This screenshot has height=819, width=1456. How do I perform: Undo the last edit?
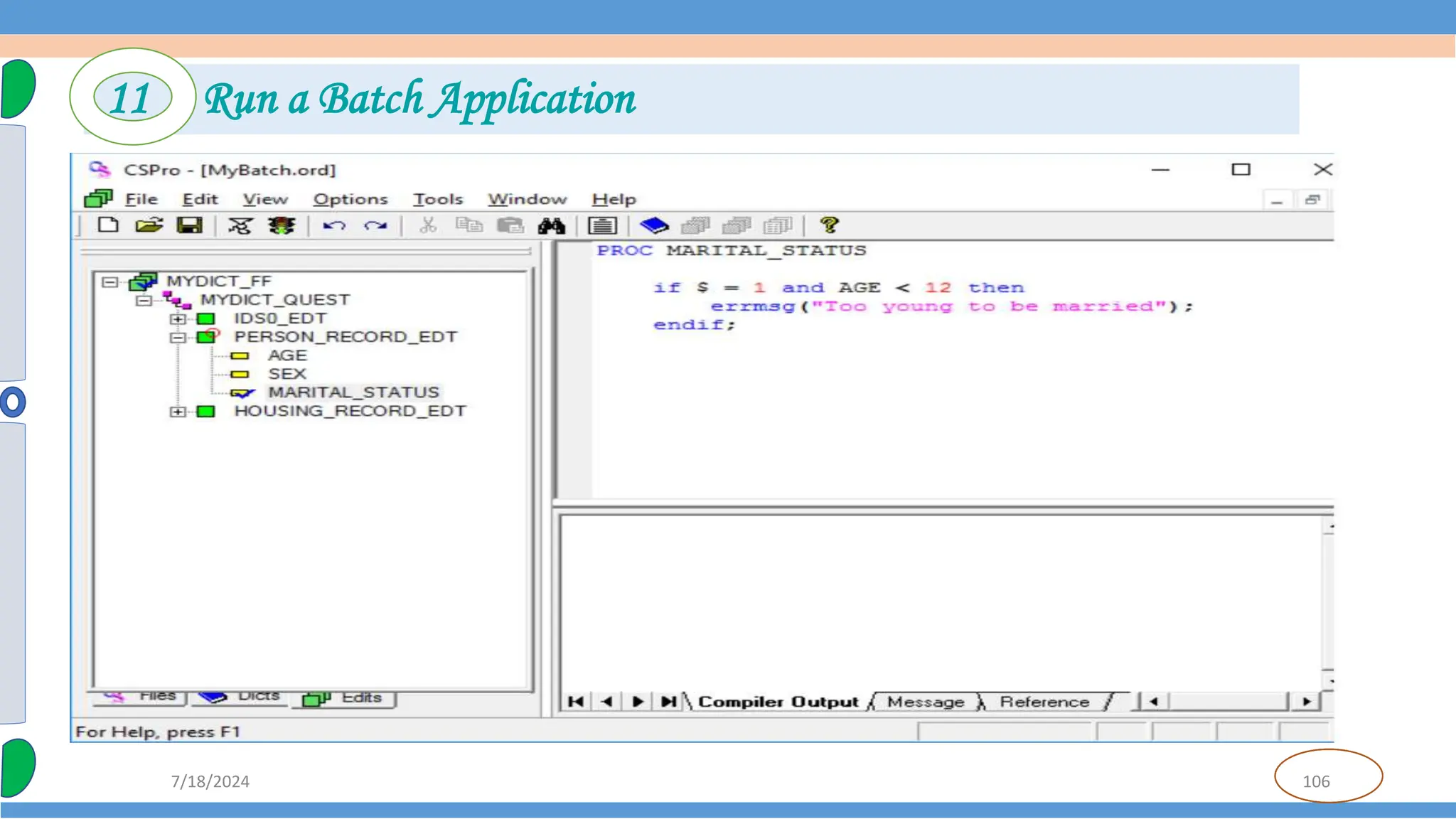[x=334, y=226]
